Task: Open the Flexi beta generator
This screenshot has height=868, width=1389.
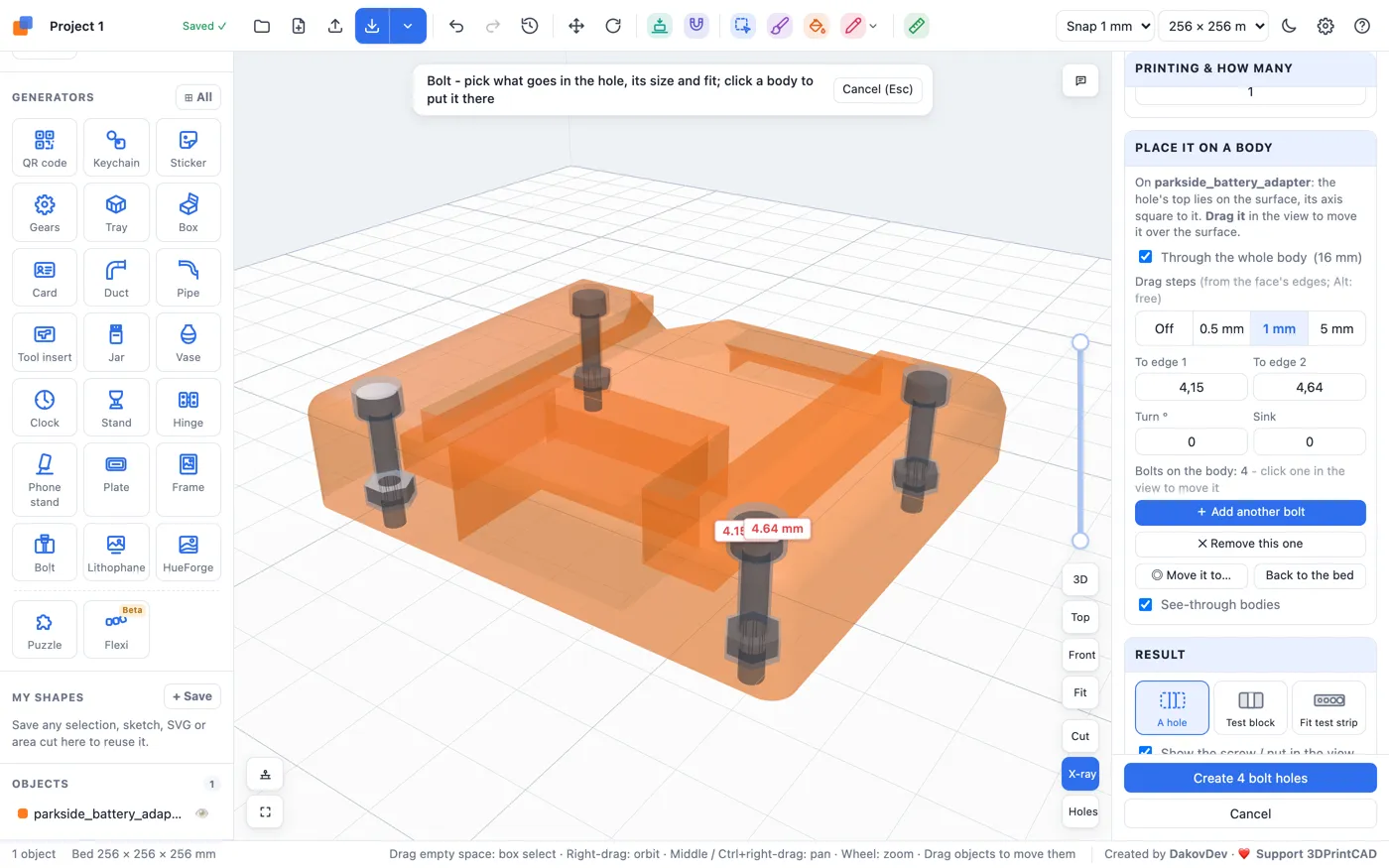Action: tap(116, 630)
